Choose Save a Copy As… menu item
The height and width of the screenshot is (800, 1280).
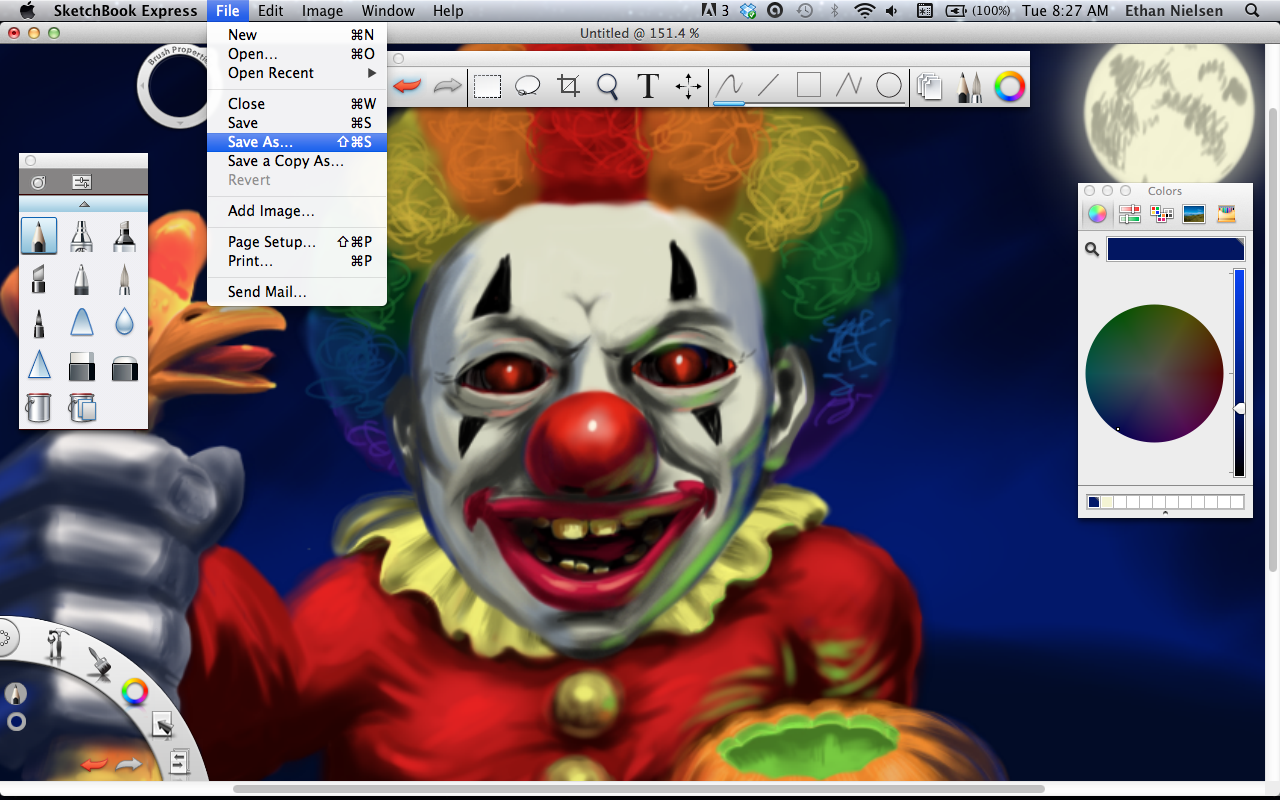(x=297, y=161)
